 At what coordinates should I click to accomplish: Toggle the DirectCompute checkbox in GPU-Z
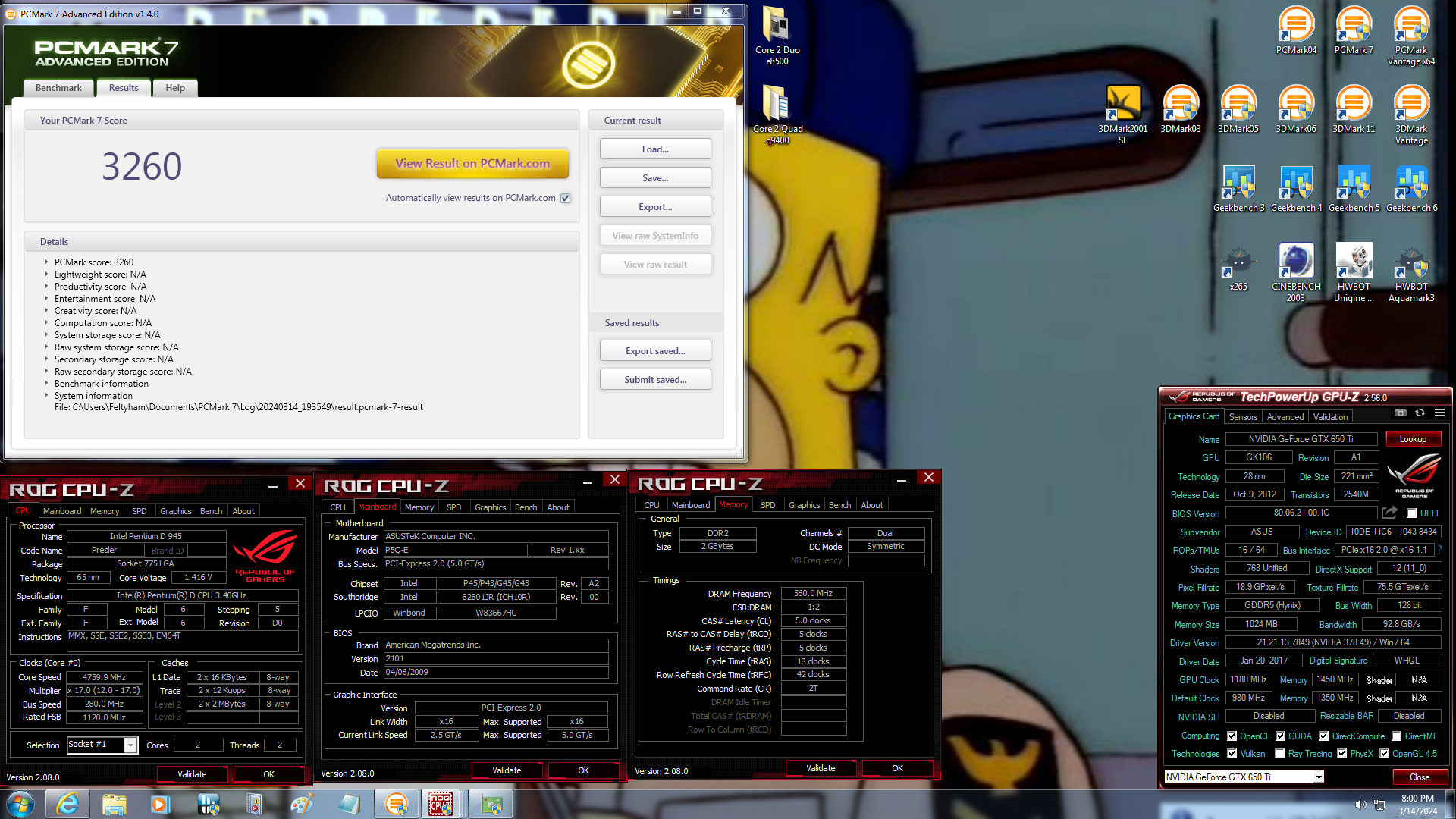tap(1324, 736)
